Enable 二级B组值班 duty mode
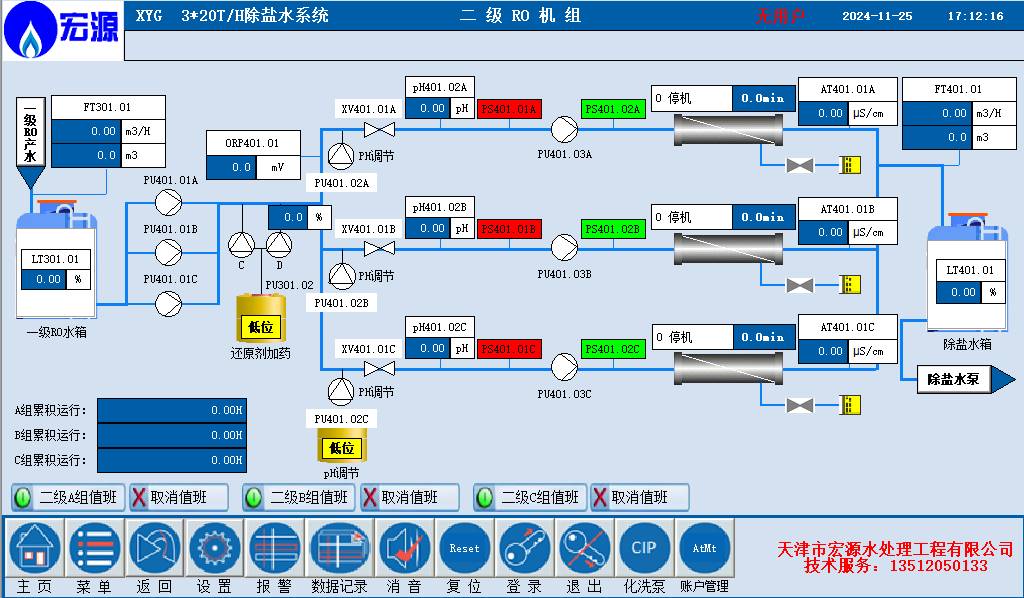Image resolution: width=1024 pixels, height=598 pixels. click(x=298, y=497)
